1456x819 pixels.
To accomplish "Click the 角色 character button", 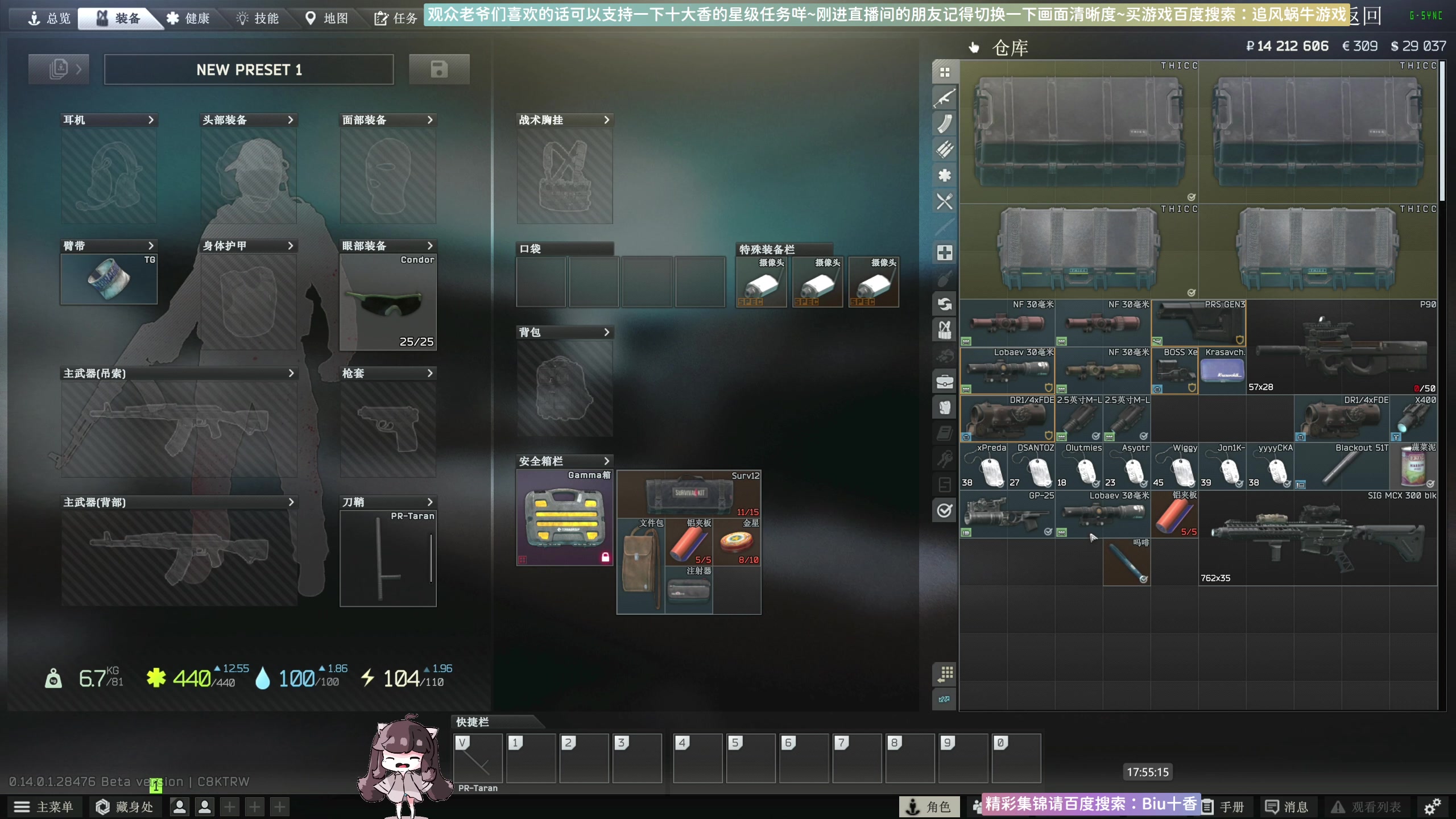I will pos(929,806).
